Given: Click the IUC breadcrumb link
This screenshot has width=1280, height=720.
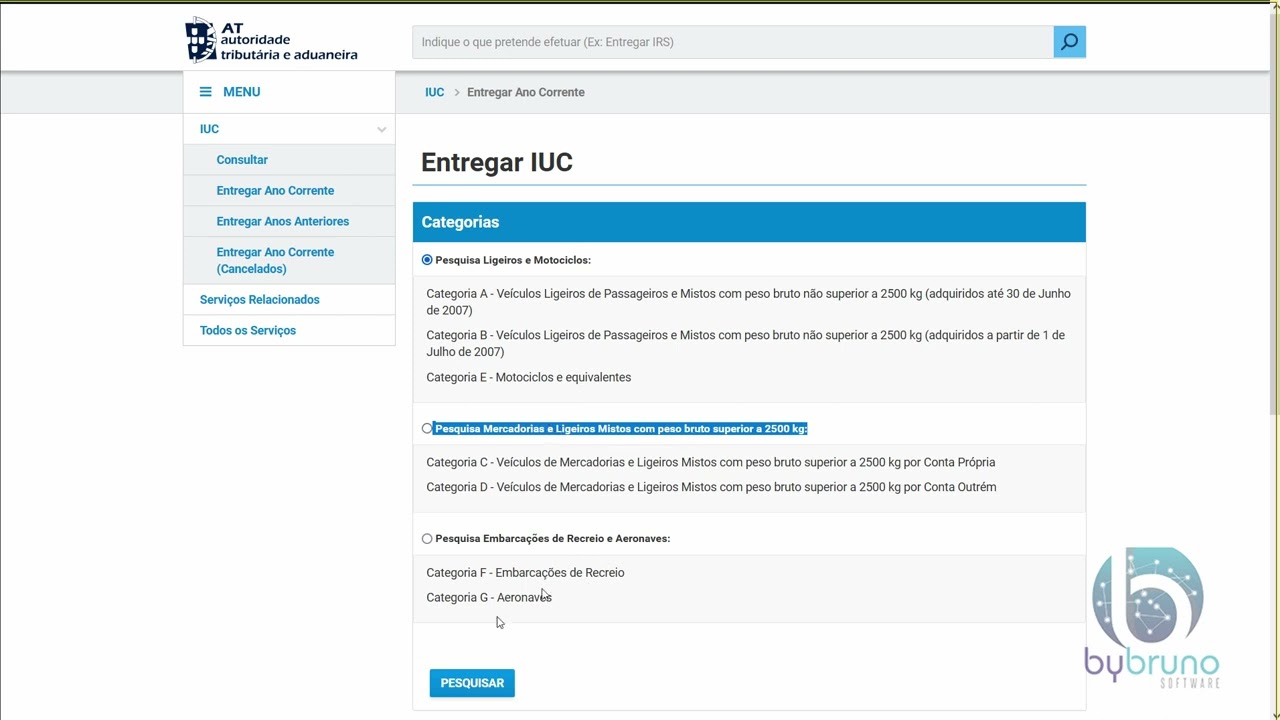Looking at the screenshot, I should pos(434,92).
